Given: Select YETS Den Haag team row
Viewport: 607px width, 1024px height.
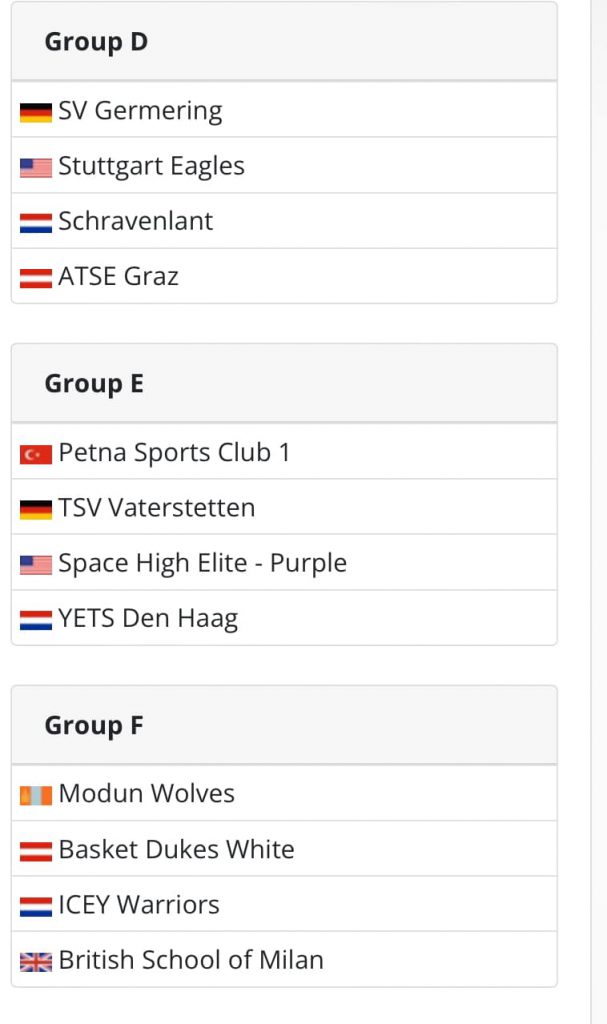Looking at the screenshot, I should tap(284, 618).
